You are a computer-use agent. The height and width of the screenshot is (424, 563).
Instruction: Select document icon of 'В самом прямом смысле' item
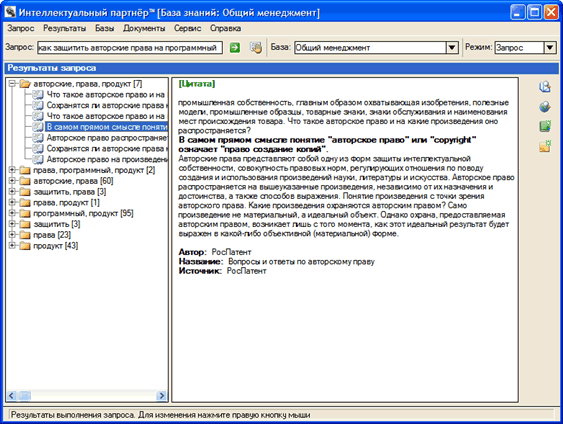click(x=38, y=127)
